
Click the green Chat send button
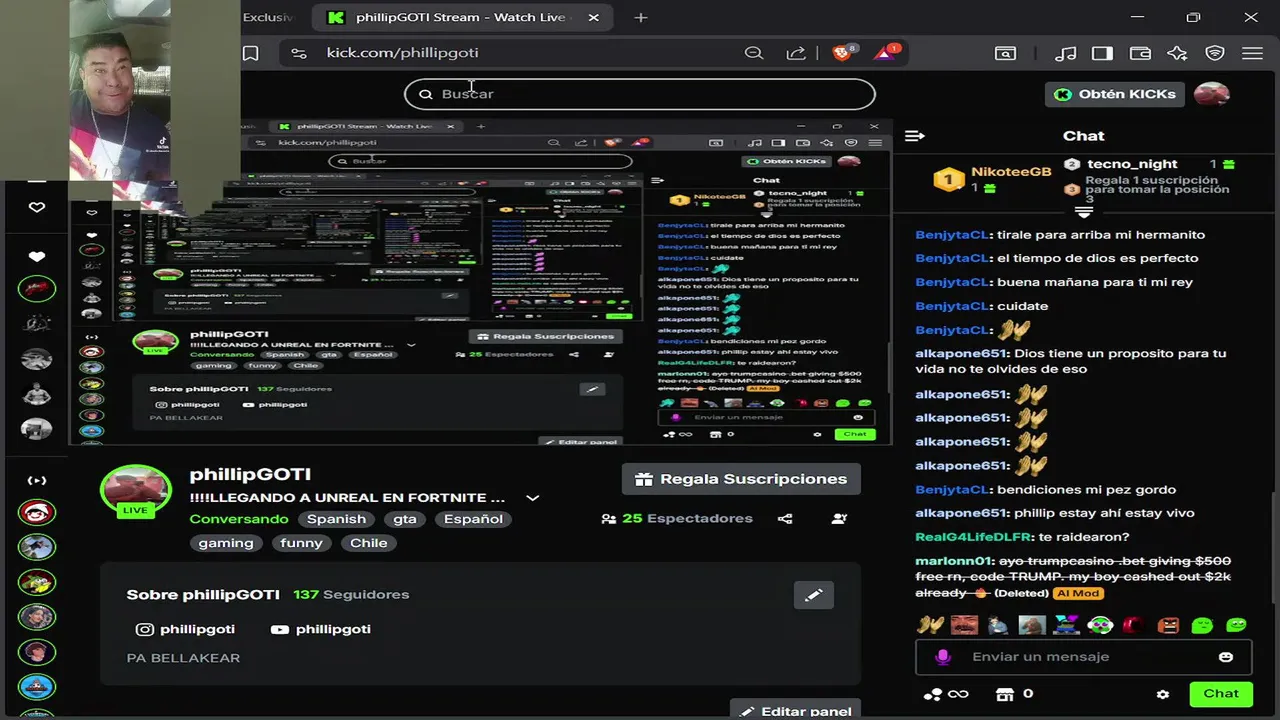point(1221,694)
